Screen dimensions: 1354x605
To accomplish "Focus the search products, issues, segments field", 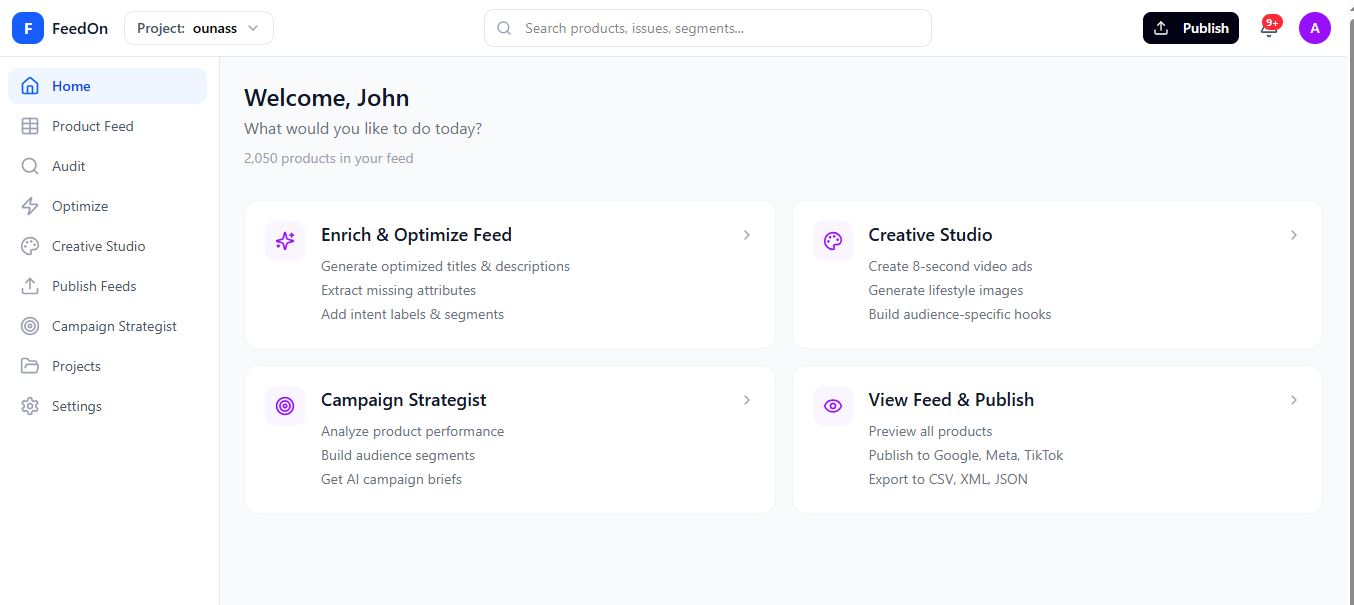I will pyautogui.click(x=720, y=28).
